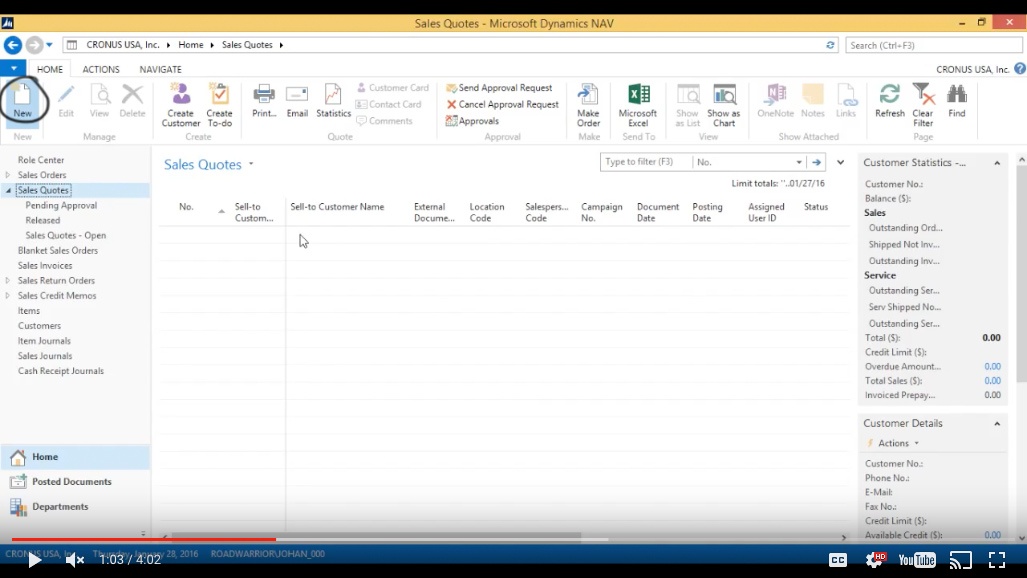1027x578 pixels.
Task: Expand Sales Credit Memos node
Action: [8, 296]
